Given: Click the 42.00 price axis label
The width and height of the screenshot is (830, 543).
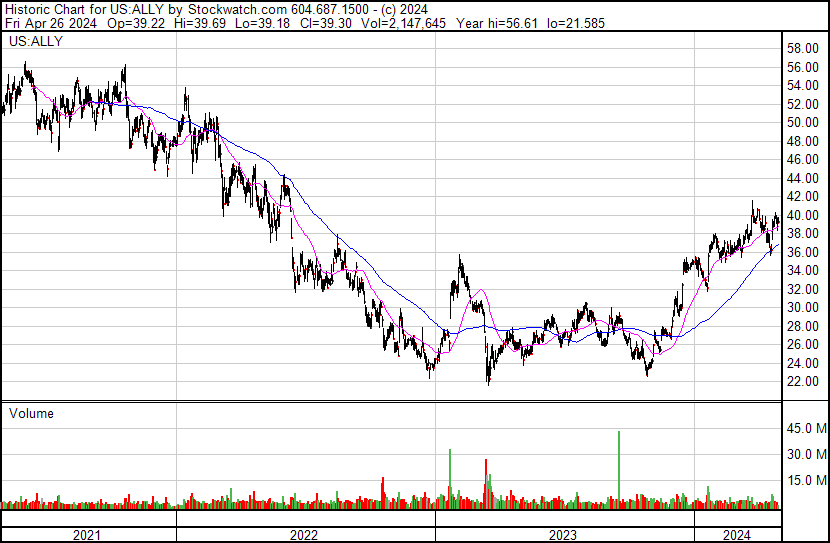Looking at the screenshot, I should tap(802, 197).
